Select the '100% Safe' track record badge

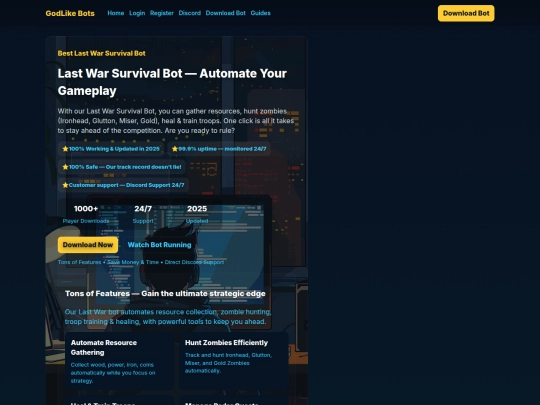(122, 167)
